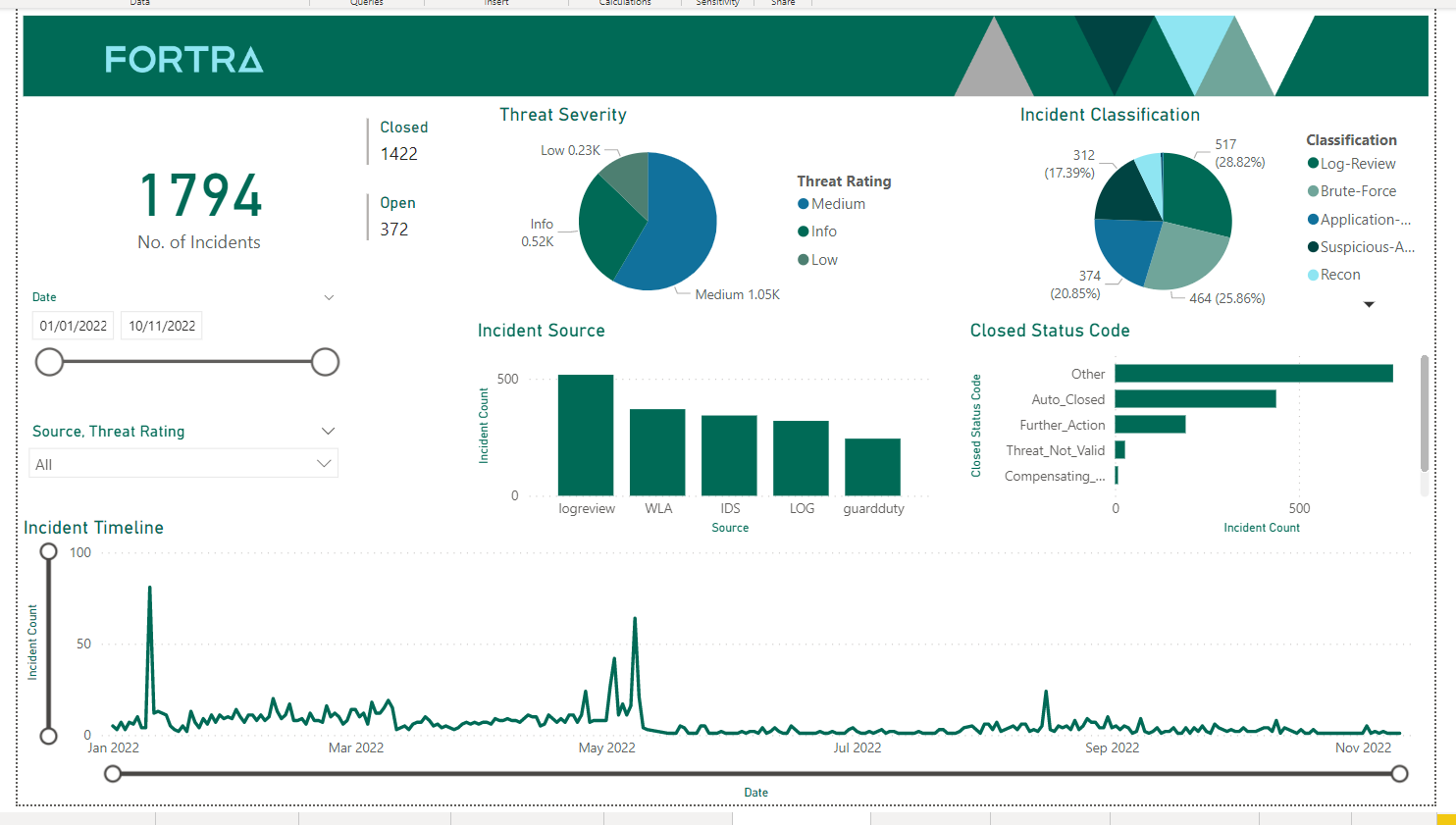Click the end date field 10/11/2022

tap(162, 326)
